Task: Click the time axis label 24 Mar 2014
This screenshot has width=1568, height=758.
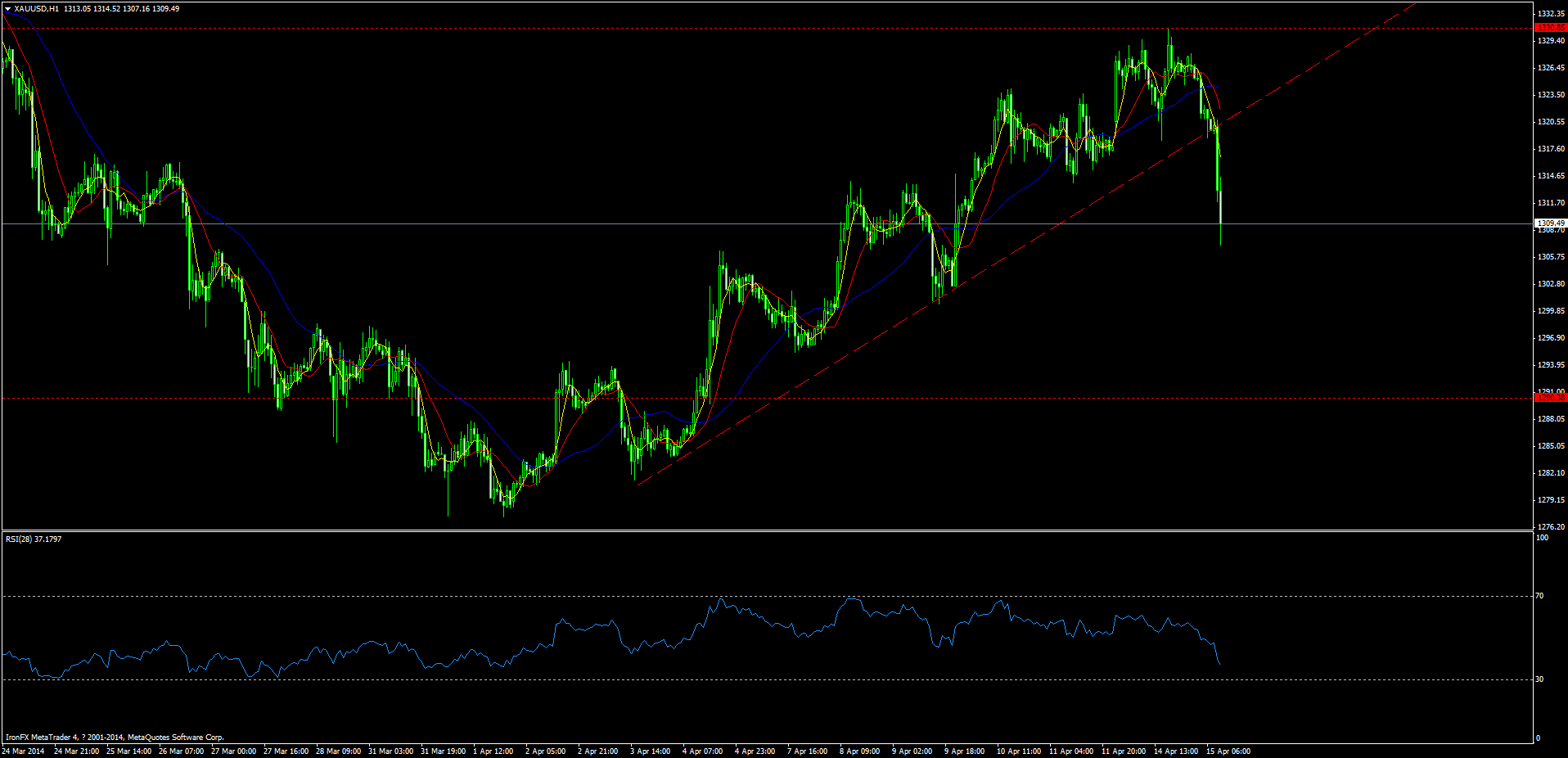Action: 24,751
